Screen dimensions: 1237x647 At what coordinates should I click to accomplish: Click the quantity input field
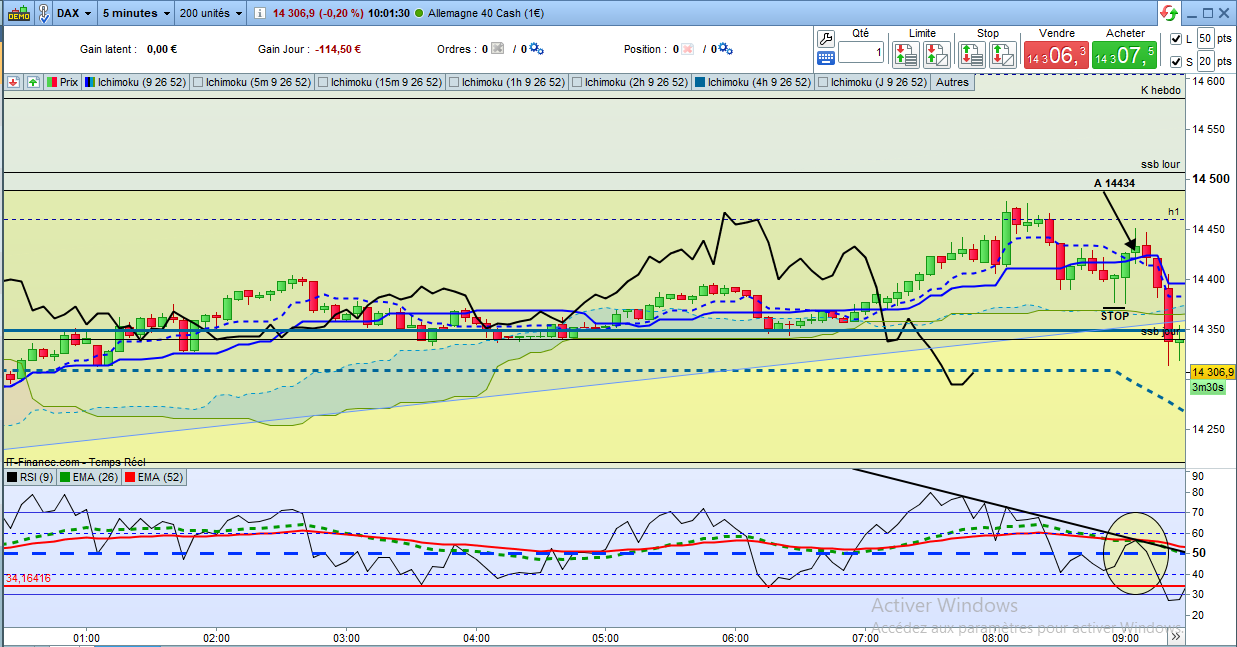coord(861,52)
